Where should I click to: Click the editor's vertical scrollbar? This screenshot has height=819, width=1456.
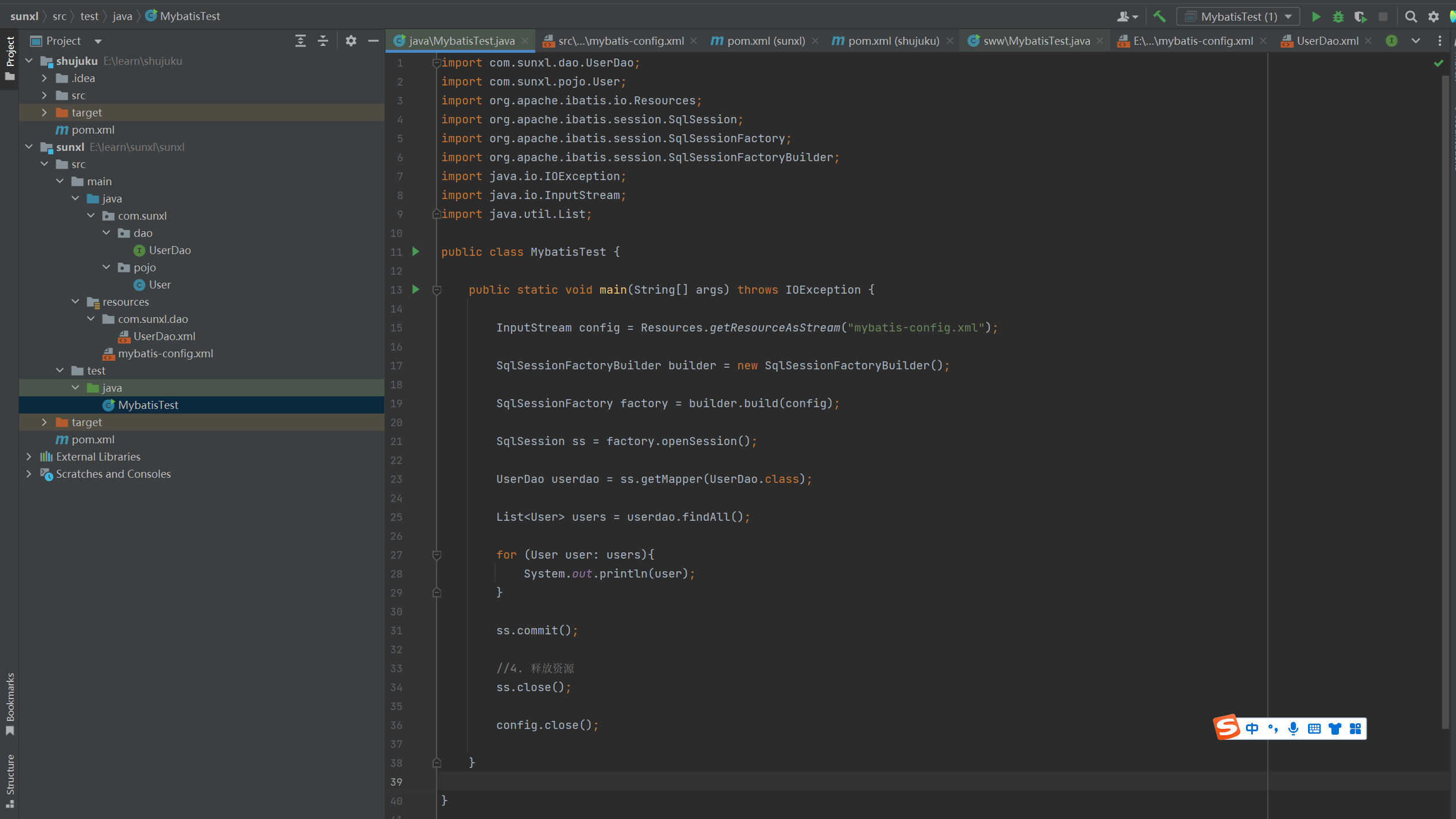tap(1445, 401)
